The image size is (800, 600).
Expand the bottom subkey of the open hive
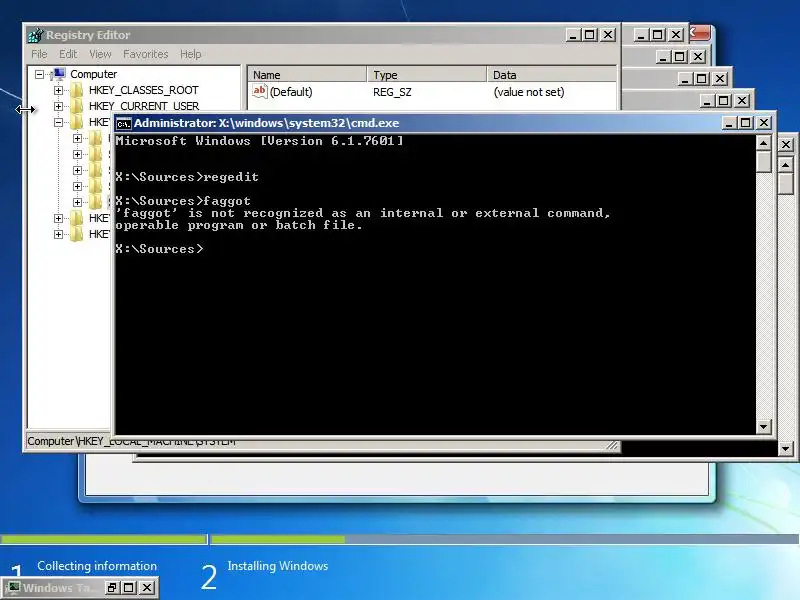77,202
